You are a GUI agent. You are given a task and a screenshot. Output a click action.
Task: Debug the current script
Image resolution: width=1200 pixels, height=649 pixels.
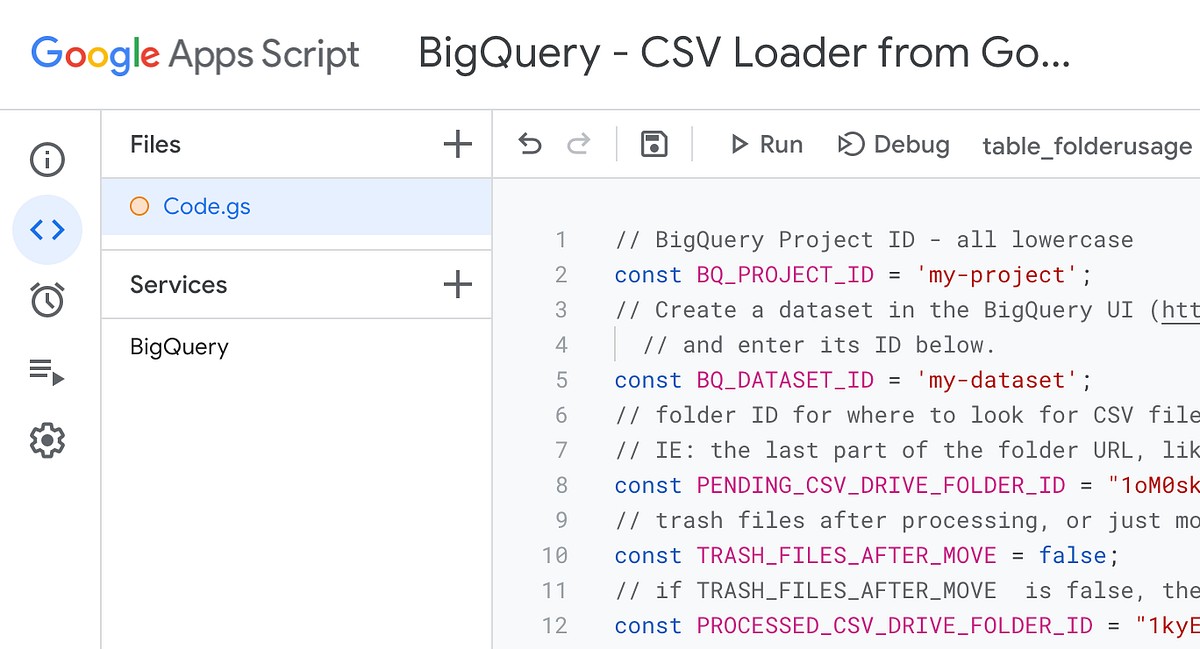[893, 144]
